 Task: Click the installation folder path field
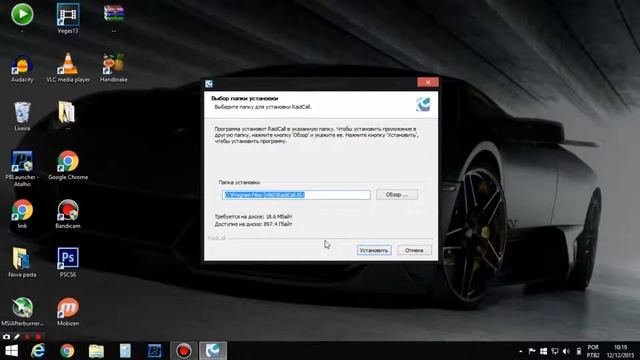coord(296,195)
